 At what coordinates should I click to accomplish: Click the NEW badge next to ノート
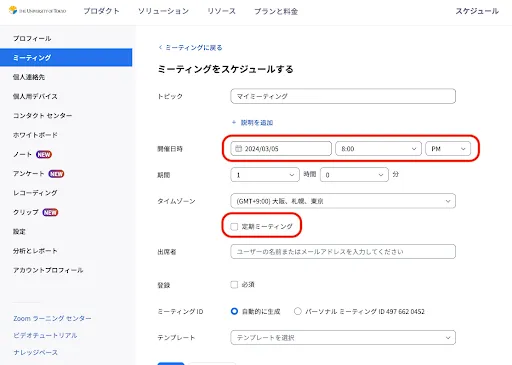tap(44, 154)
